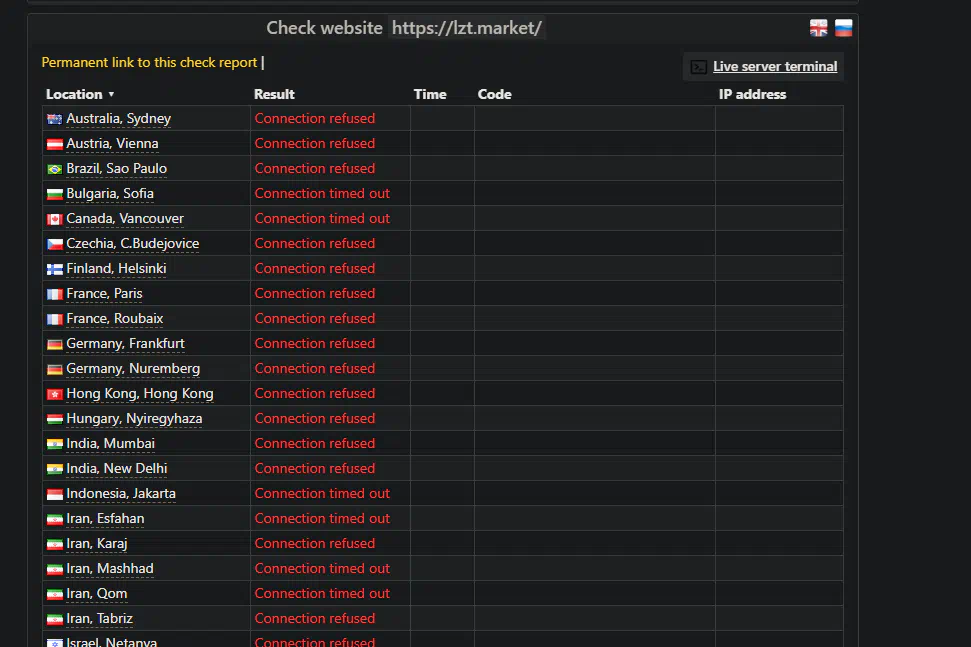This screenshot has width=971, height=647.
Task: Select the India, New Delhi location
Action: tap(116, 468)
